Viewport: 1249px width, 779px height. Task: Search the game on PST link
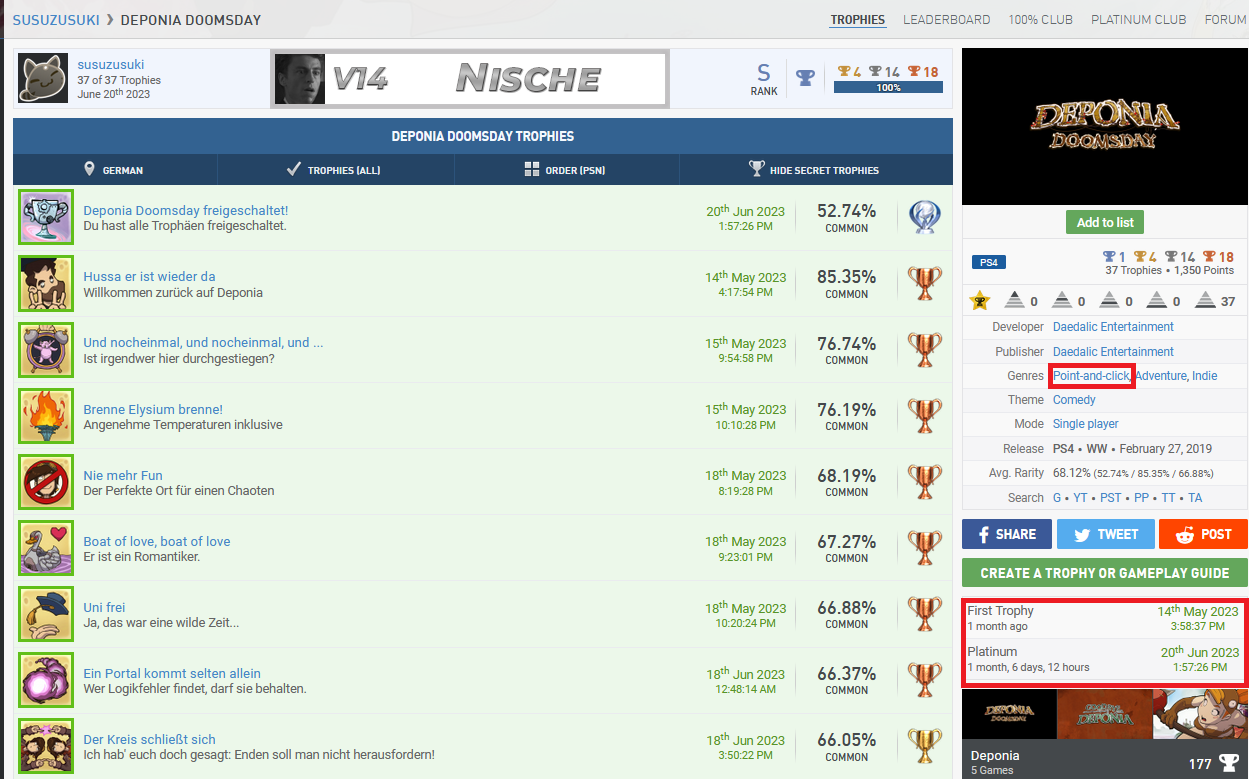click(x=1110, y=497)
